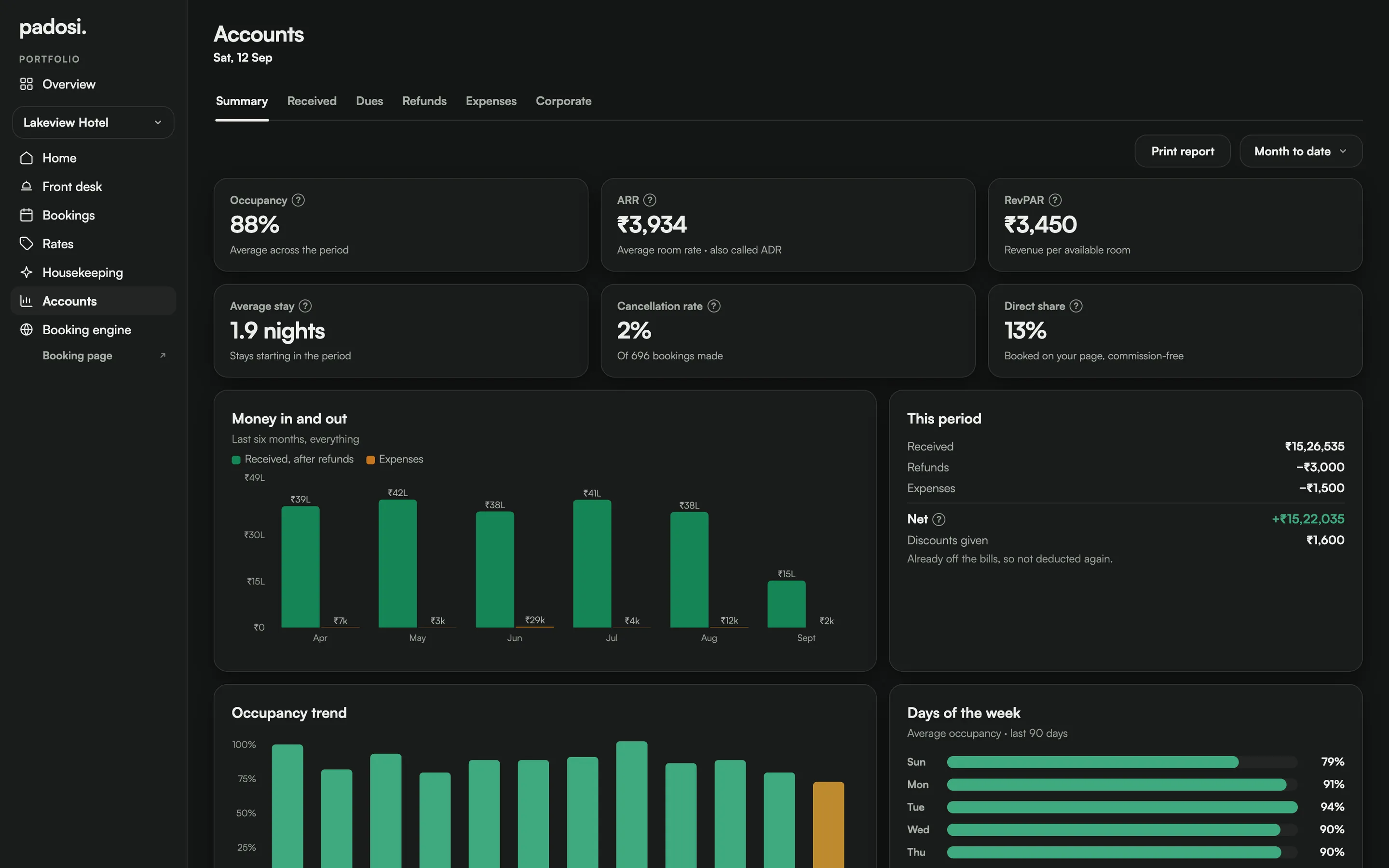The width and height of the screenshot is (1389, 868).
Task: Click the Print report button
Action: click(1183, 151)
